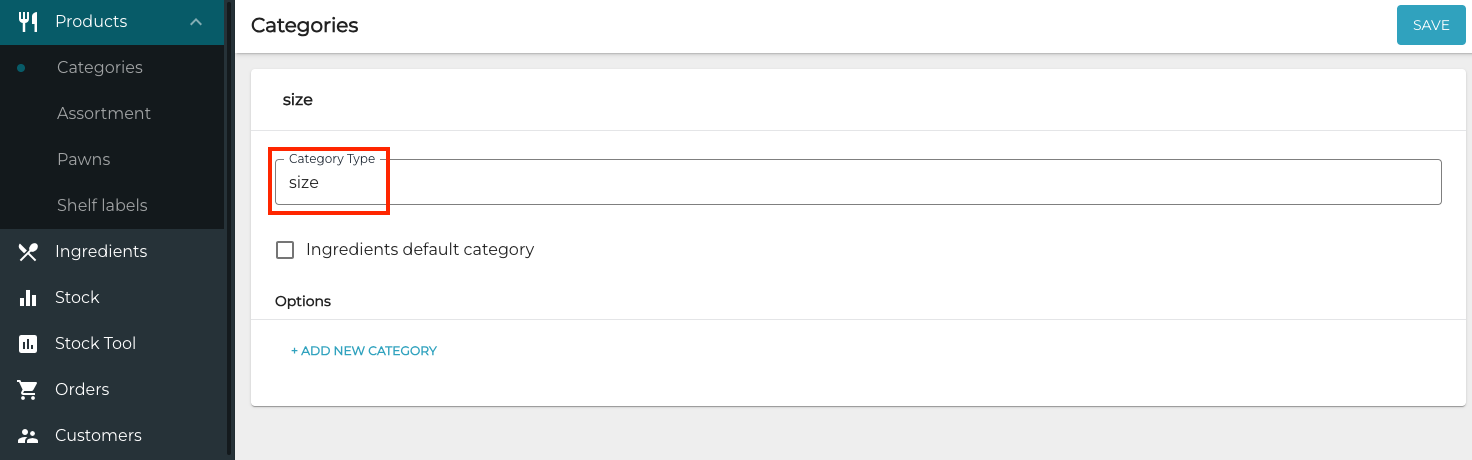Image resolution: width=1472 pixels, height=460 pixels.
Task: Go to Pawns in sidebar
Action: 84,160
